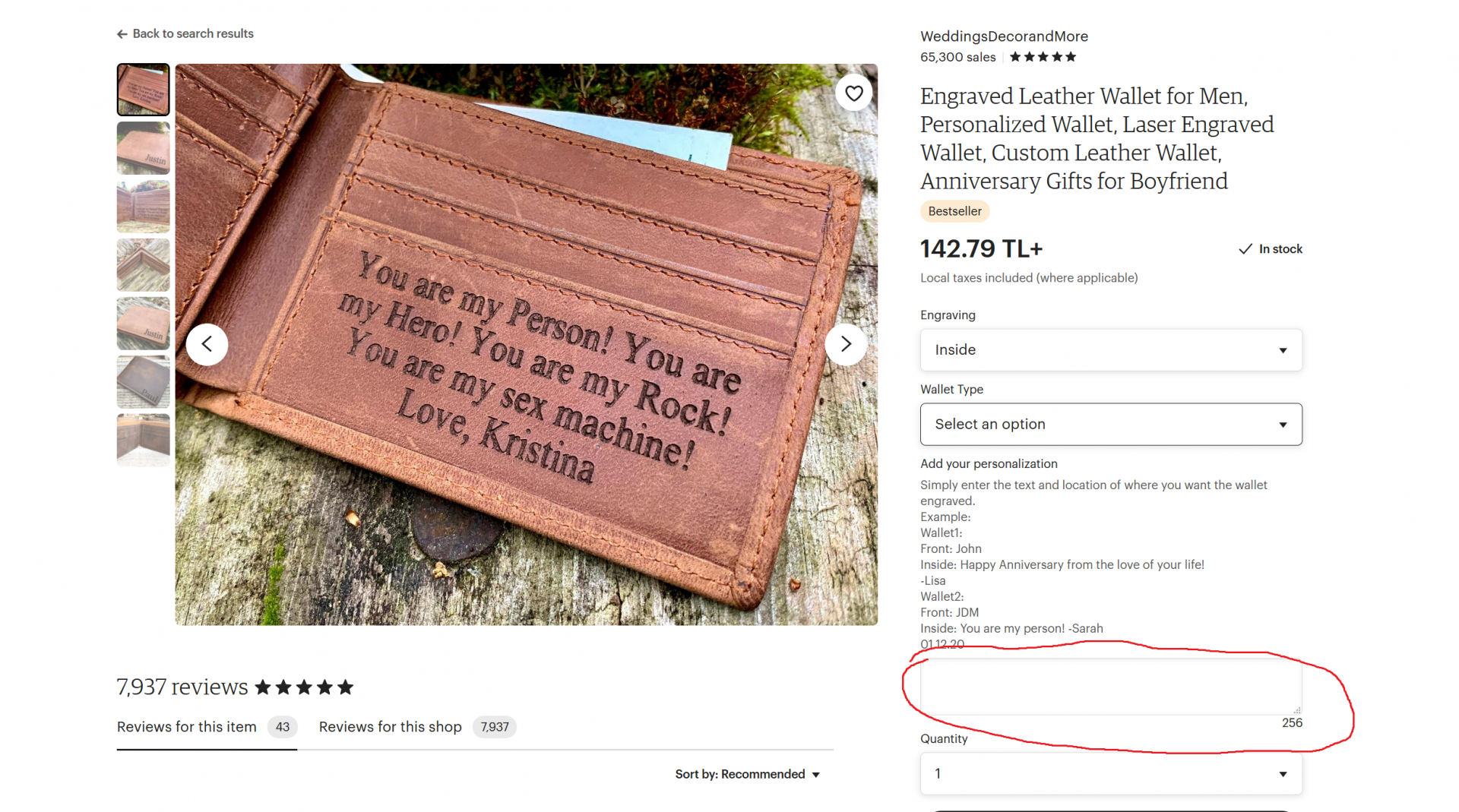Select the dark brown wallet thumbnail
The image size is (1459, 812).
pyautogui.click(x=144, y=382)
